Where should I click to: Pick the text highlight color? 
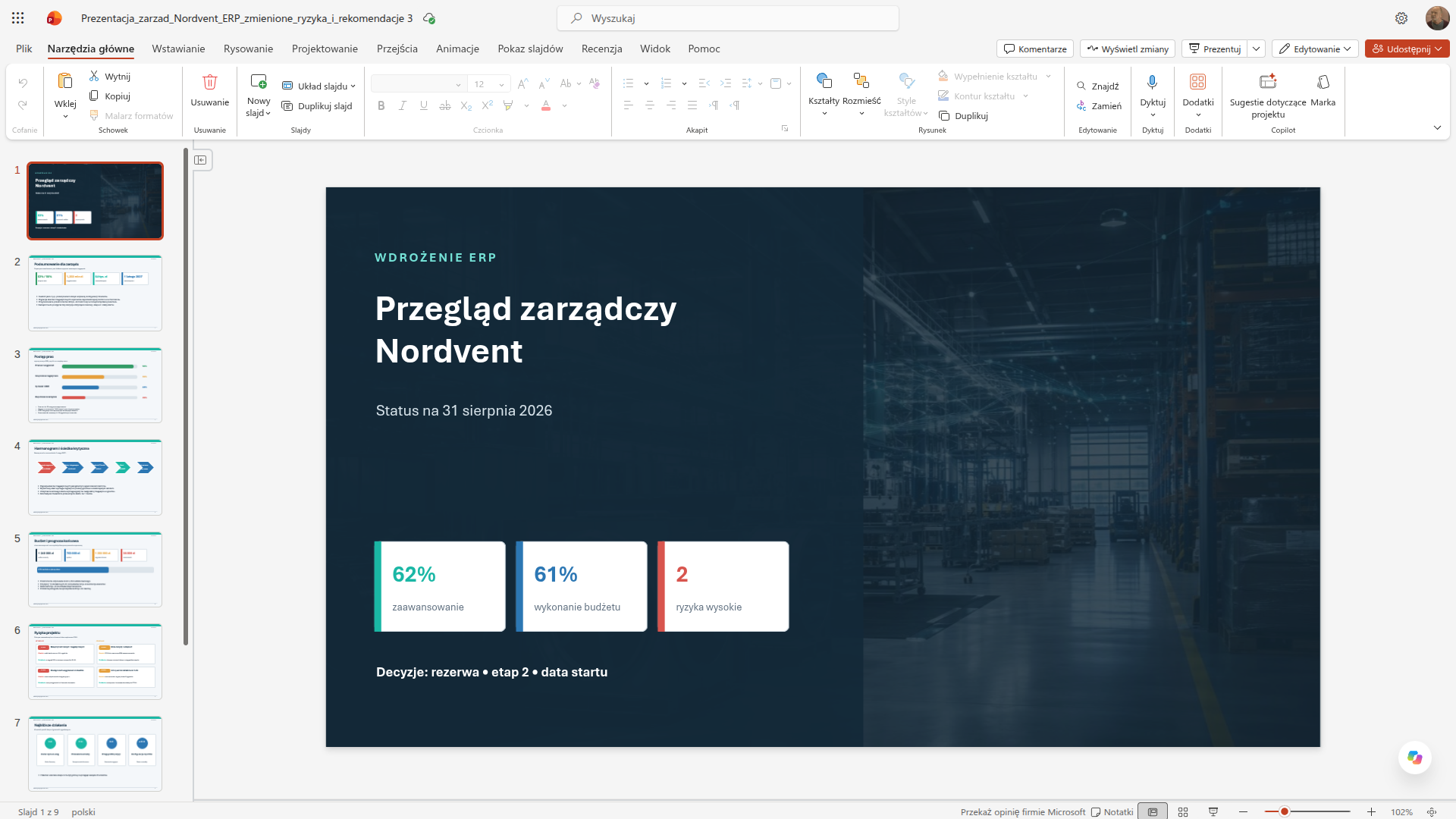click(x=508, y=105)
